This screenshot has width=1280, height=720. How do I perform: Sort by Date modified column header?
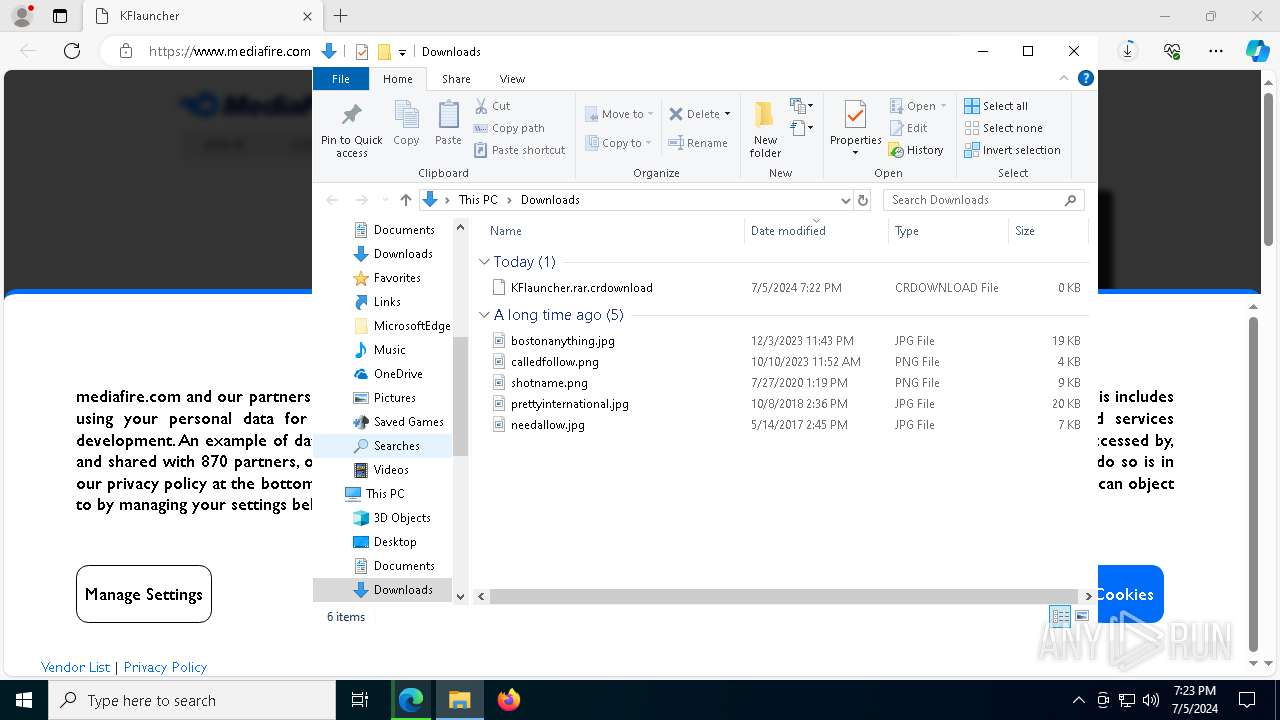pyautogui.click(x=816, y=231)
